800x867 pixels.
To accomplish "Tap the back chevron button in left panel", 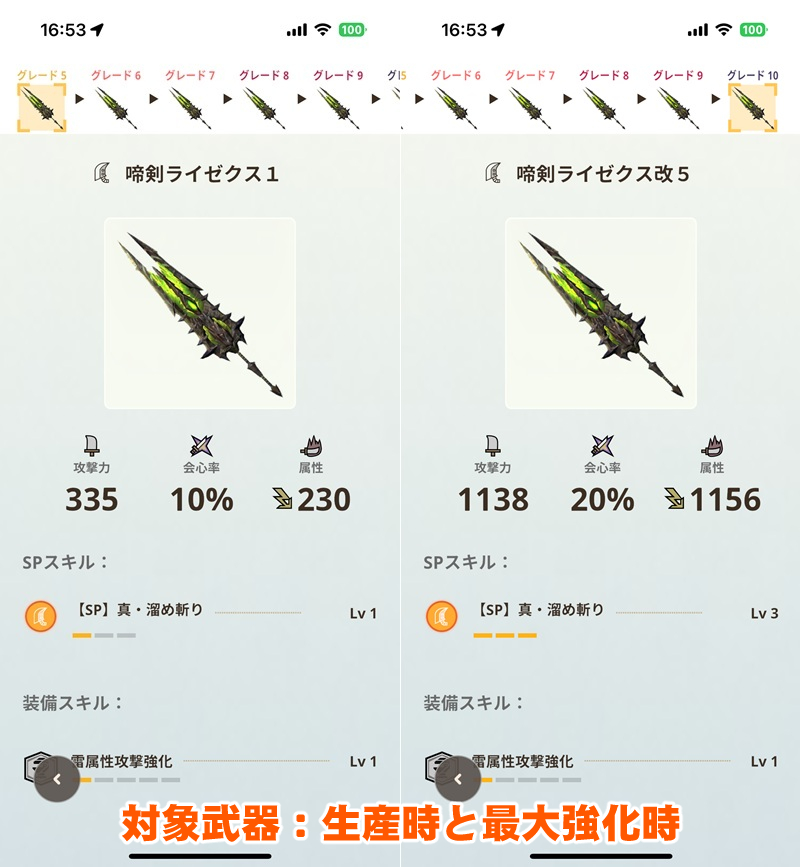I will (x=57, y=779).
